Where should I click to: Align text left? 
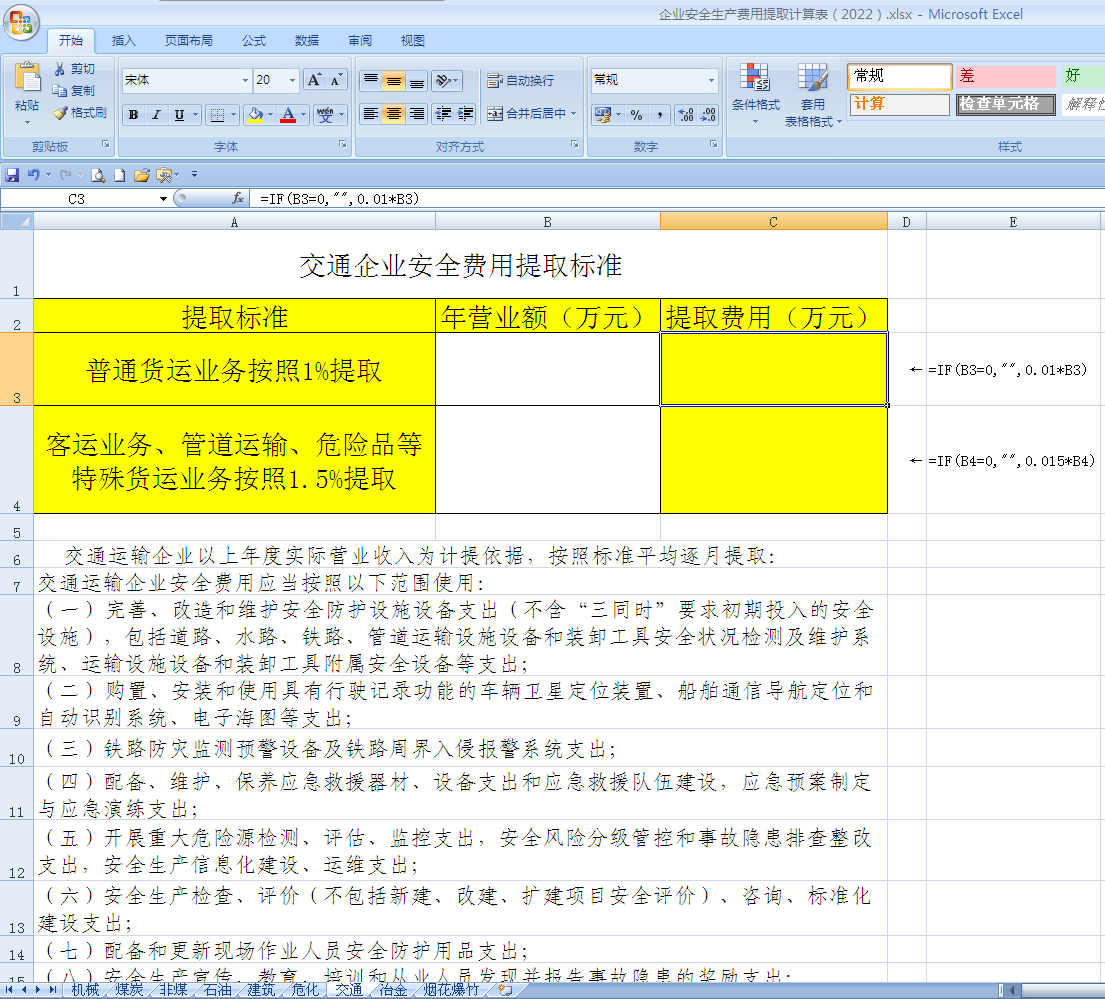(370, 113)
